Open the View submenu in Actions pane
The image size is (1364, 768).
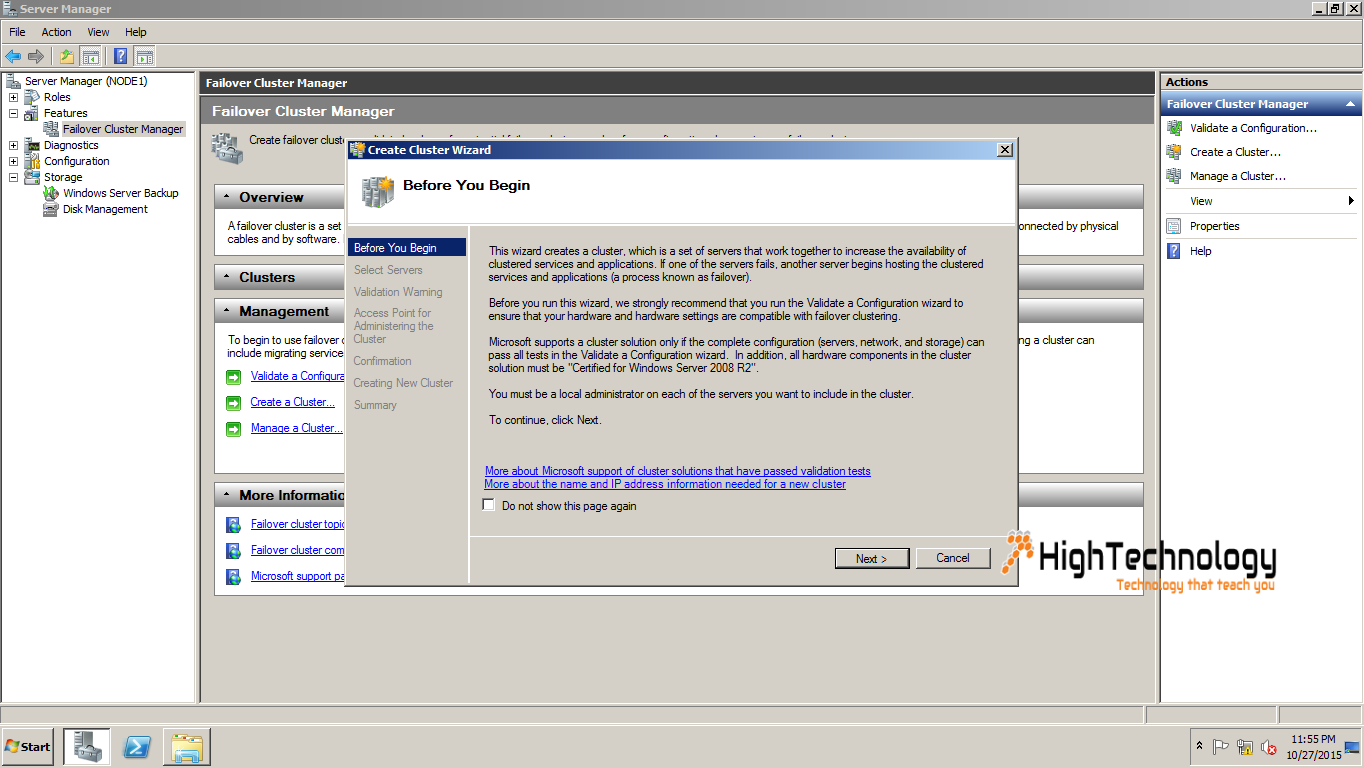click(x=1260, y=201)
